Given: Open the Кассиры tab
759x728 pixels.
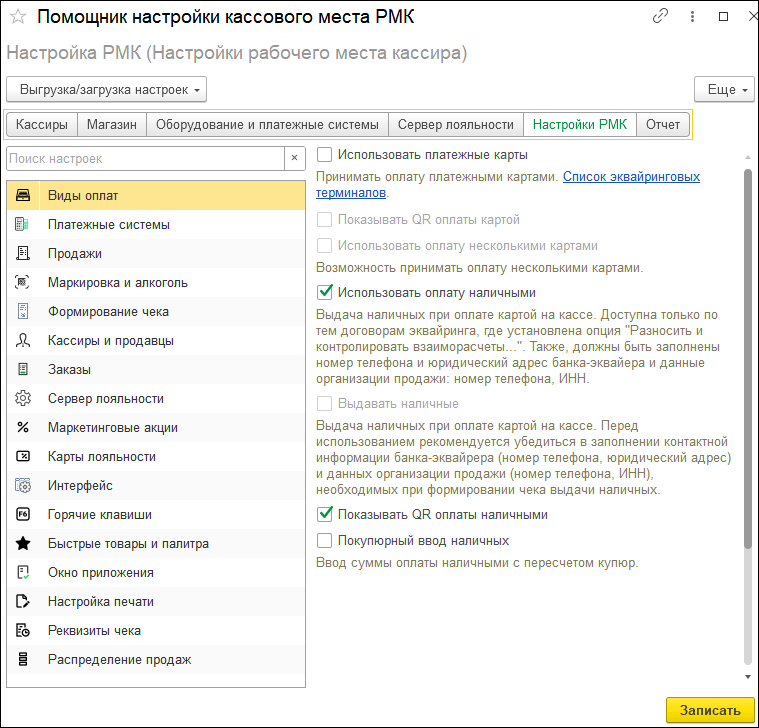Looking at the screenshot, I should coord(42,125).
